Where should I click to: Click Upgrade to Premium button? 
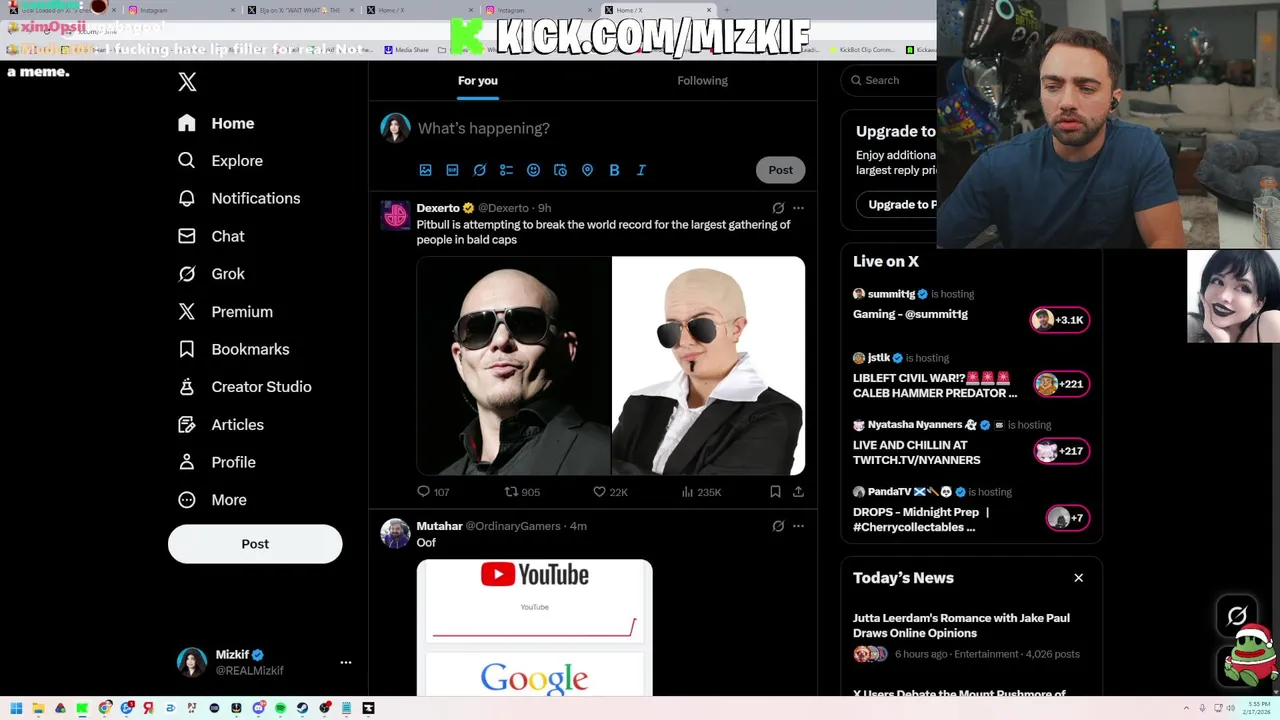898,205
